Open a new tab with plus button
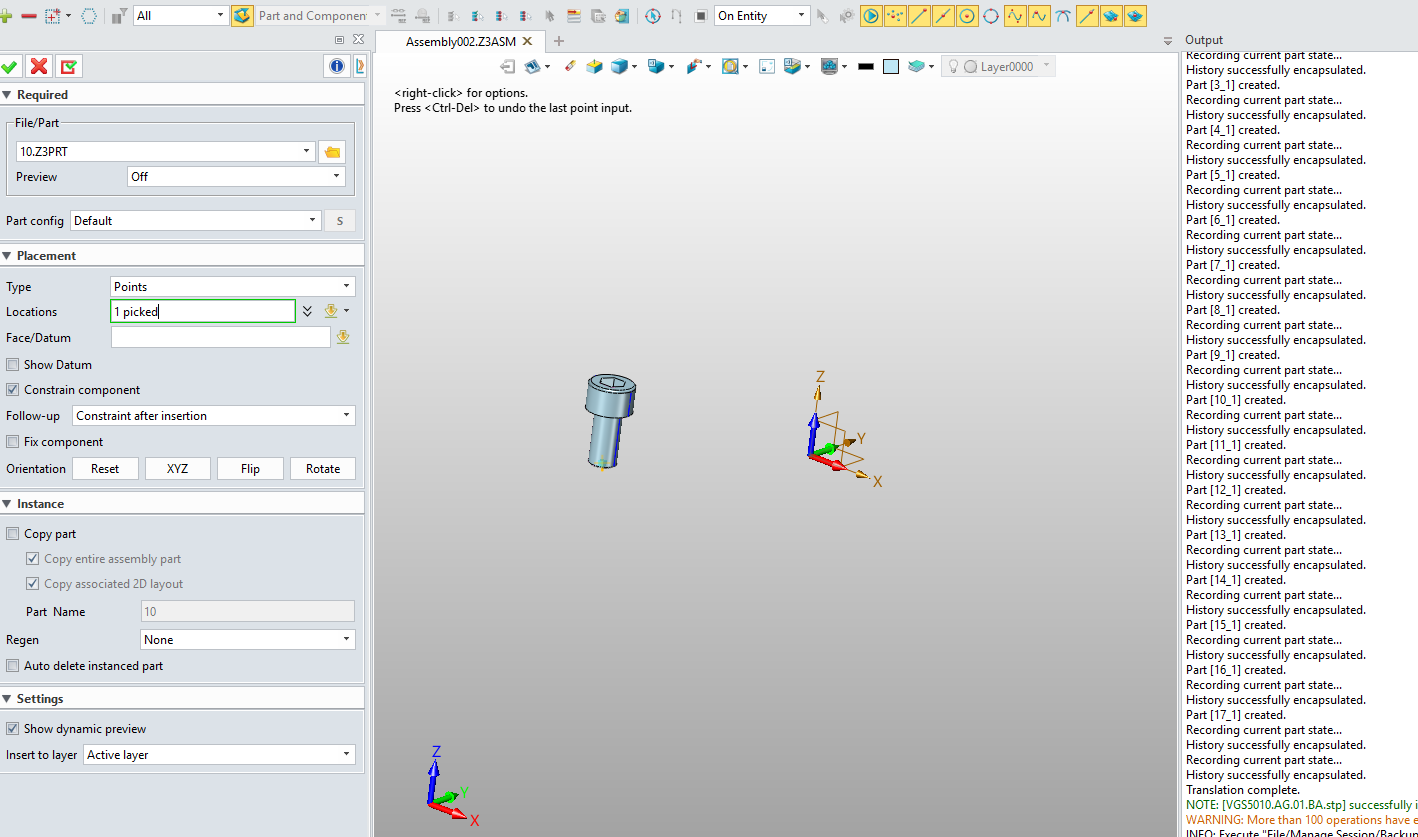The image size is (1418, 837). 559,41
